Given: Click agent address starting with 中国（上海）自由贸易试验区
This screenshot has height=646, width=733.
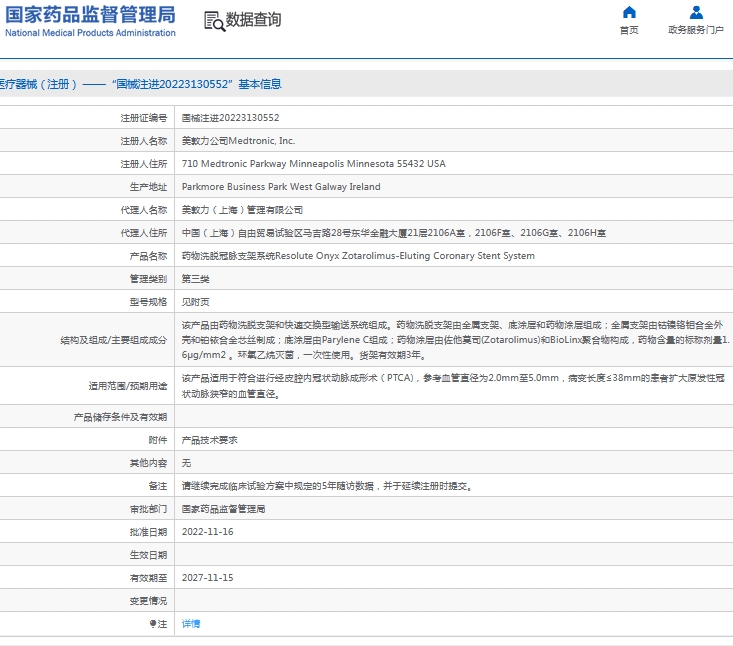Looking at the screenshot, I should pos(394,233).
